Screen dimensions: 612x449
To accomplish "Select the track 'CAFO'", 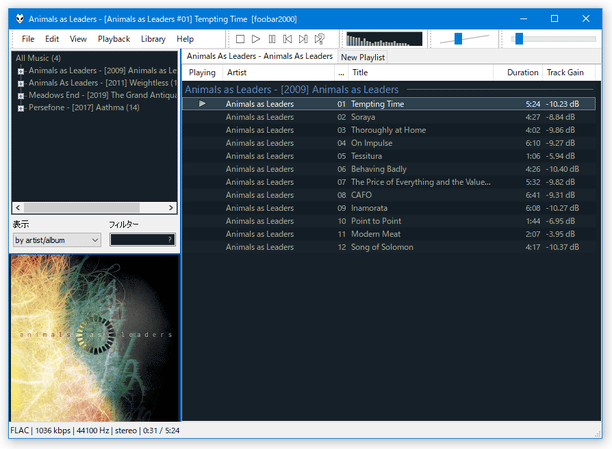I will pos(389,195).
